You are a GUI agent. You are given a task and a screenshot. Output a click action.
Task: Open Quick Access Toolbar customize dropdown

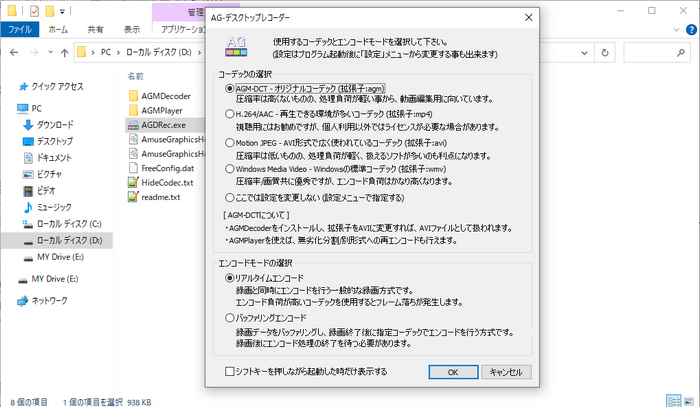point(62,11)
